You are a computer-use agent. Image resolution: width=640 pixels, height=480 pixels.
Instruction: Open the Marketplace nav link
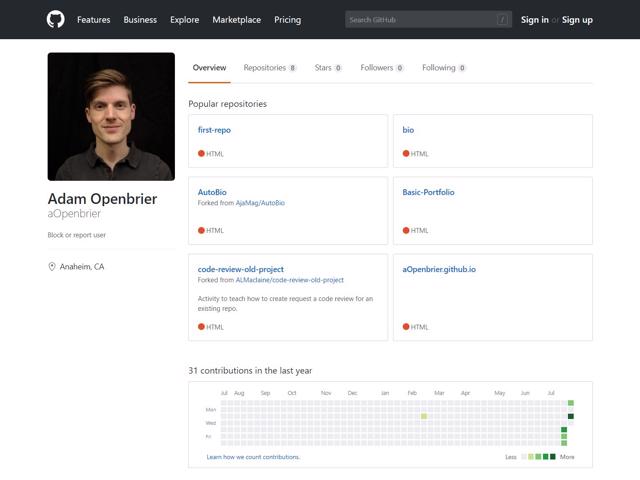[236, 20]
